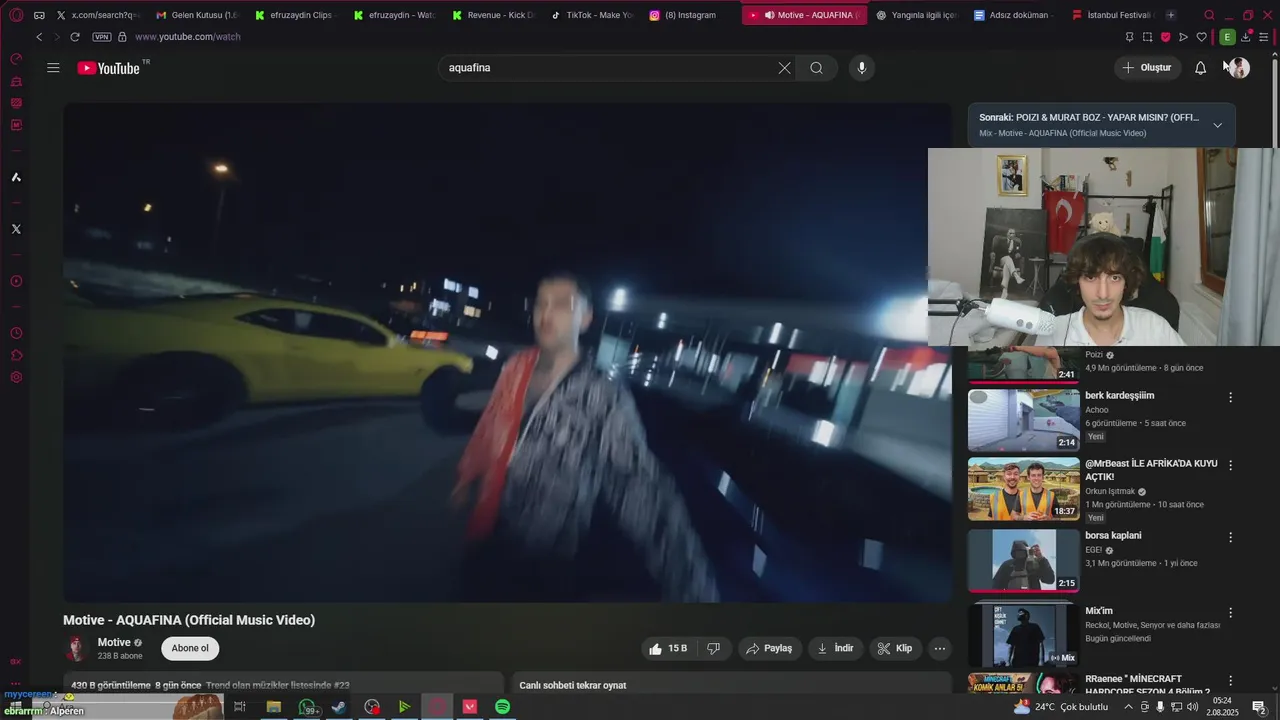Play the MrBeast AFRİKA'DA KUYU thumbnail
This screenshot has width=1280, height=720.
pyautogui.click(x=1024, y=489)
